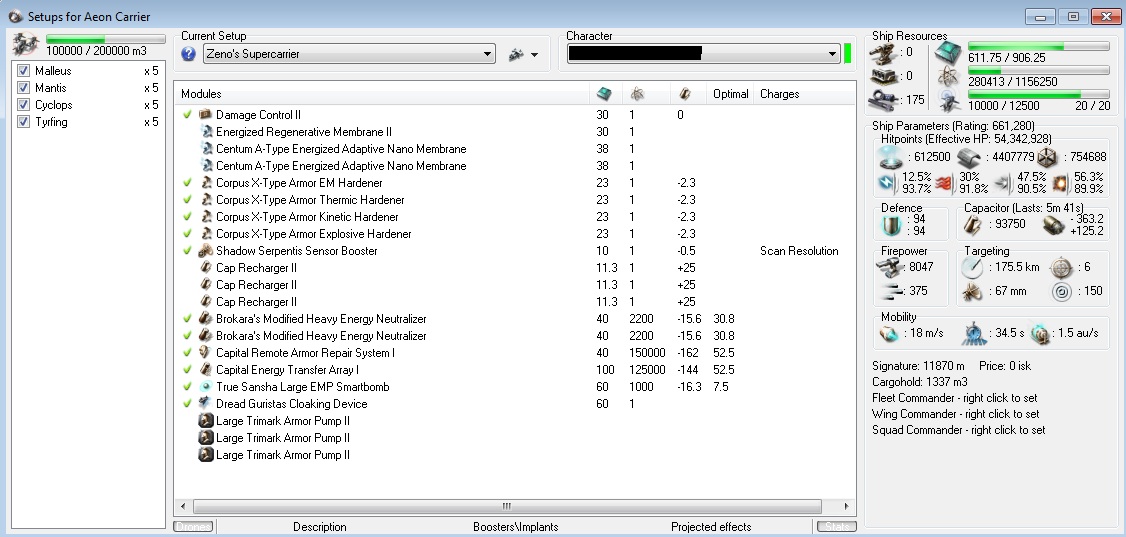The height and width of the screenshot is (537, 1126).
Task: Click the Damage Control II module icon
Action: coord(206,115)
